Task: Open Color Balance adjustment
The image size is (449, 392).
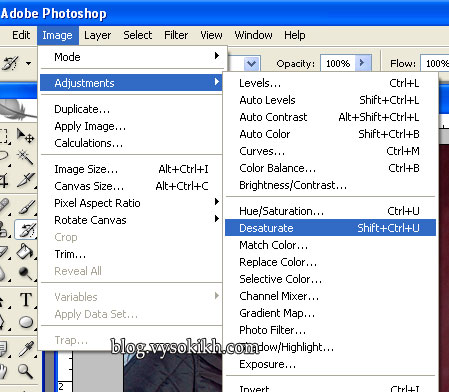Action: click(330, 168)
